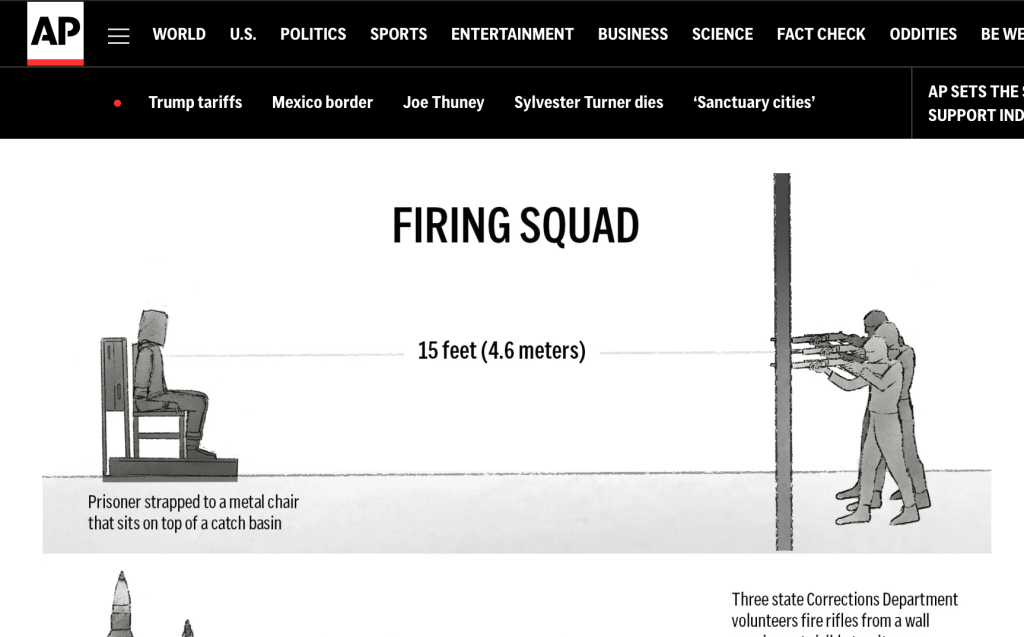Select the Sports menu item
This screenshot has height=637, width=1024.
pyautogui.click(x=398, y=34)
